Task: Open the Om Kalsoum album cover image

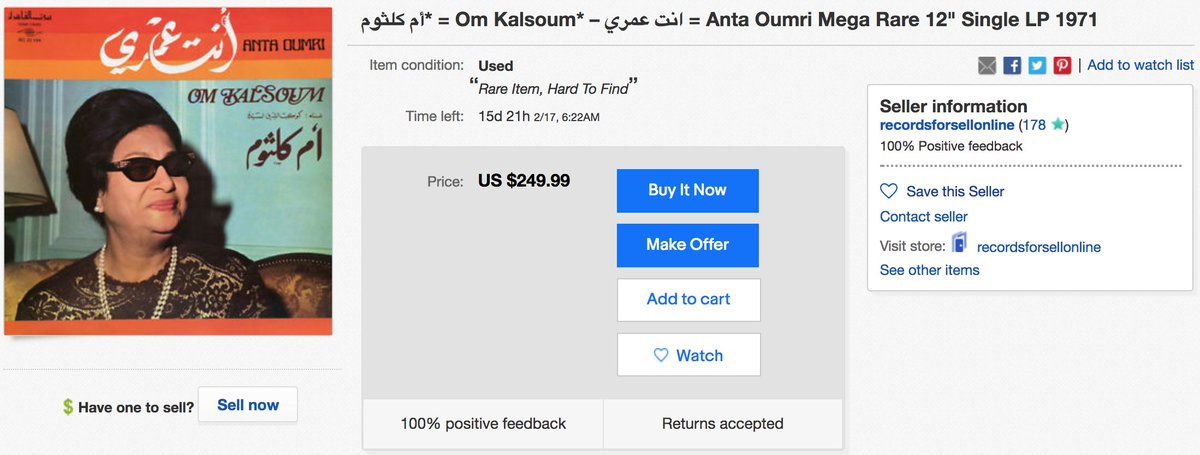Action: [x=169, y=171]
